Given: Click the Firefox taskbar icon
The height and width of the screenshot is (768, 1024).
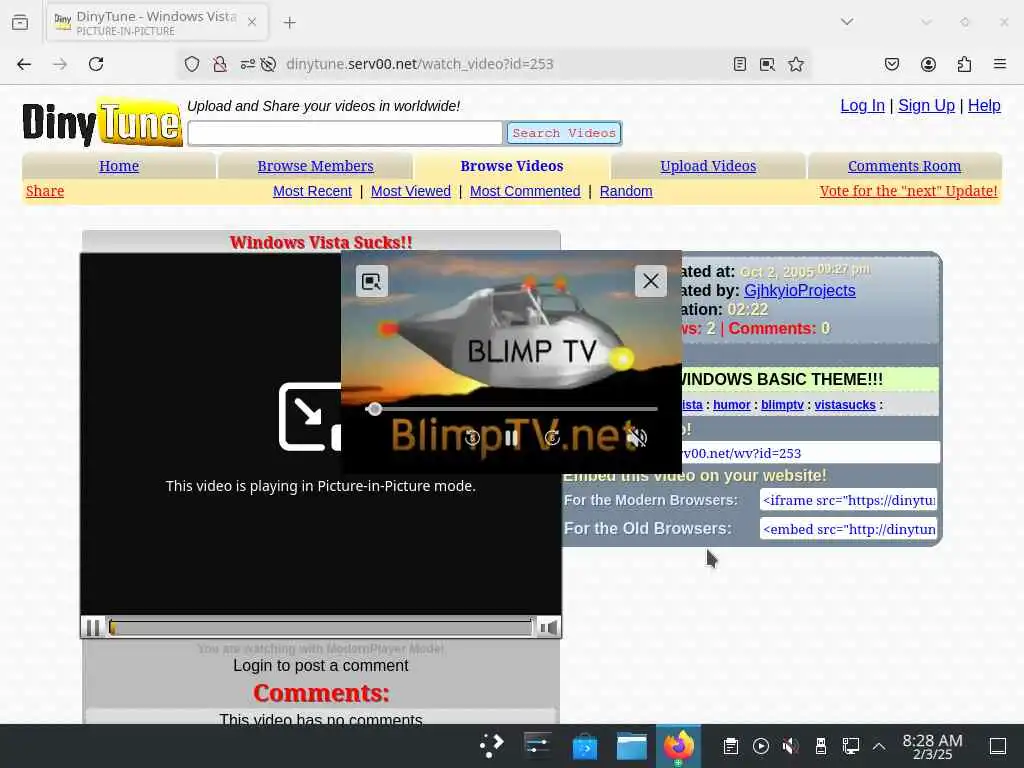Looking at the screenshot, I should coord(679,746).
